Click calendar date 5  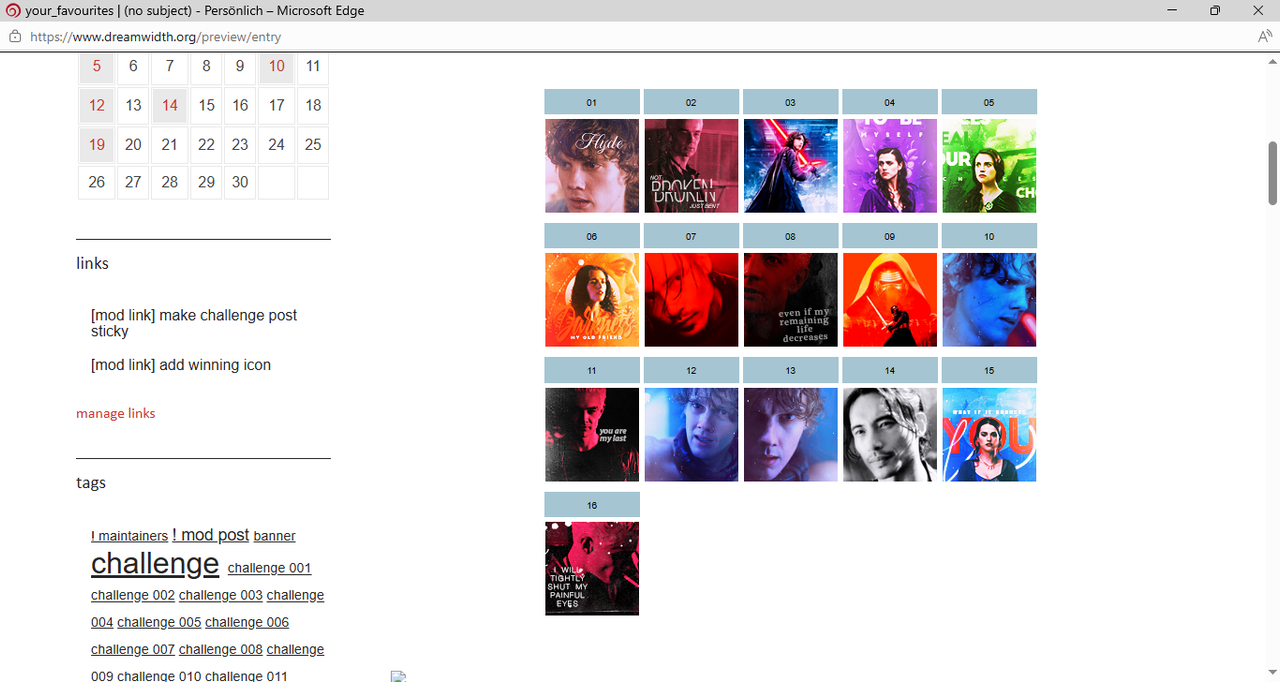click(96, 67)
